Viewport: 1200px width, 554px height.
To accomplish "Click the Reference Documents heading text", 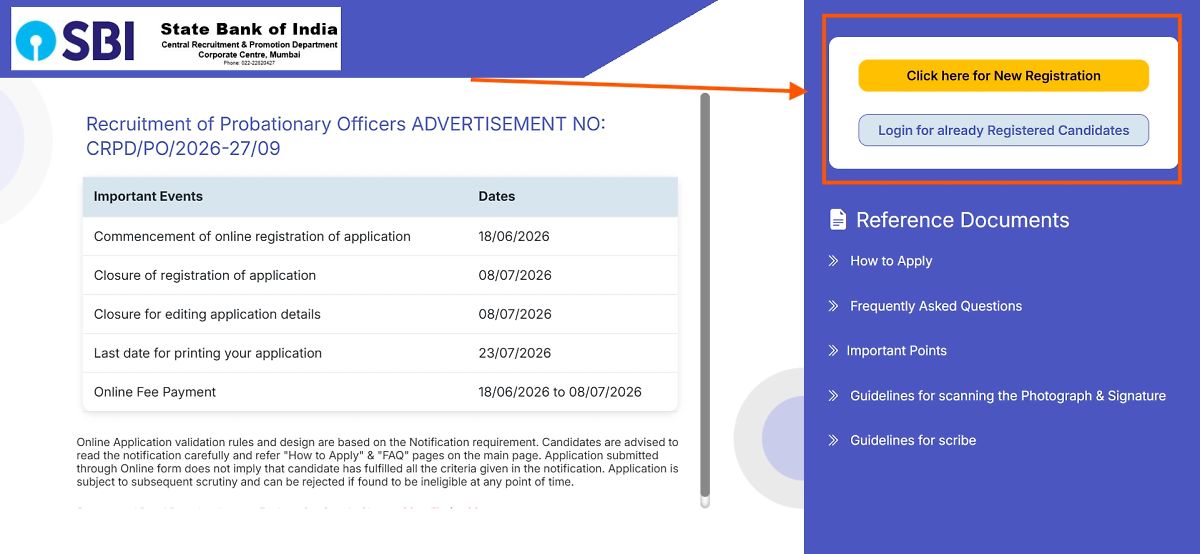I will click(x=963, y=220).
